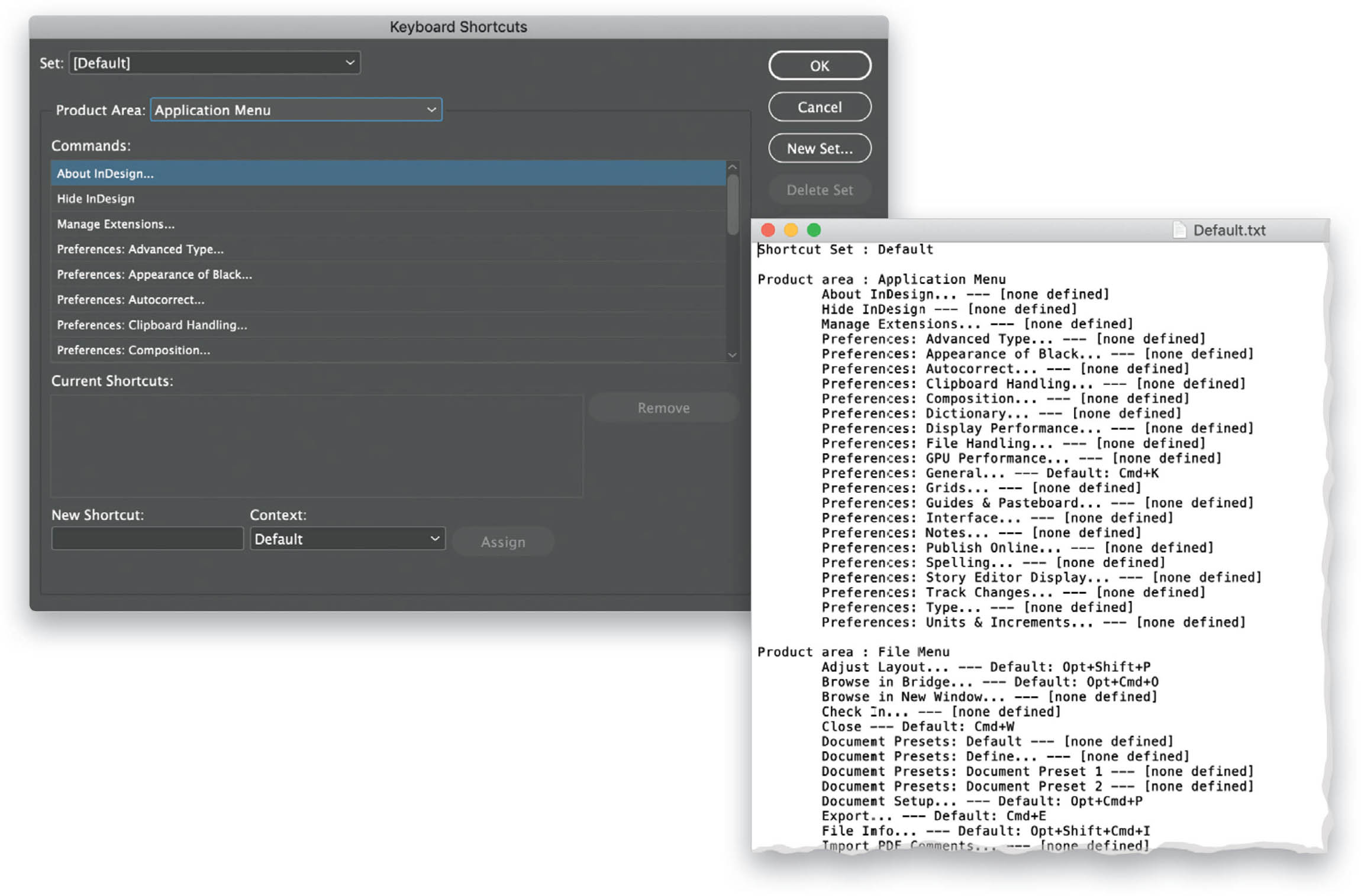Click 'Browse in Bridge...' line in Default.txt
1361x896 pixels.
click(x=990, y=682)
